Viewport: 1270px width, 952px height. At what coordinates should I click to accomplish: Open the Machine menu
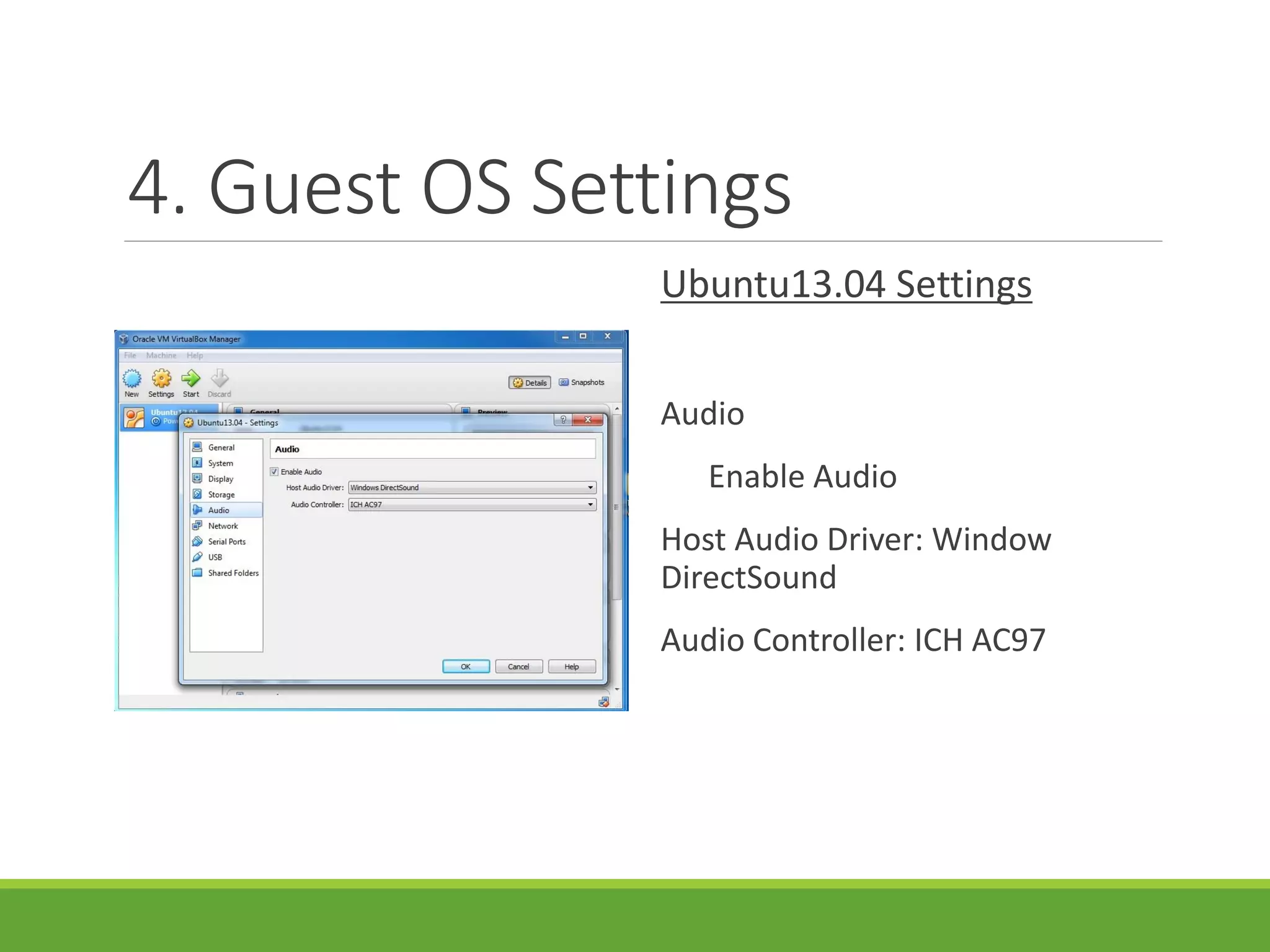(x=161, y=356)
